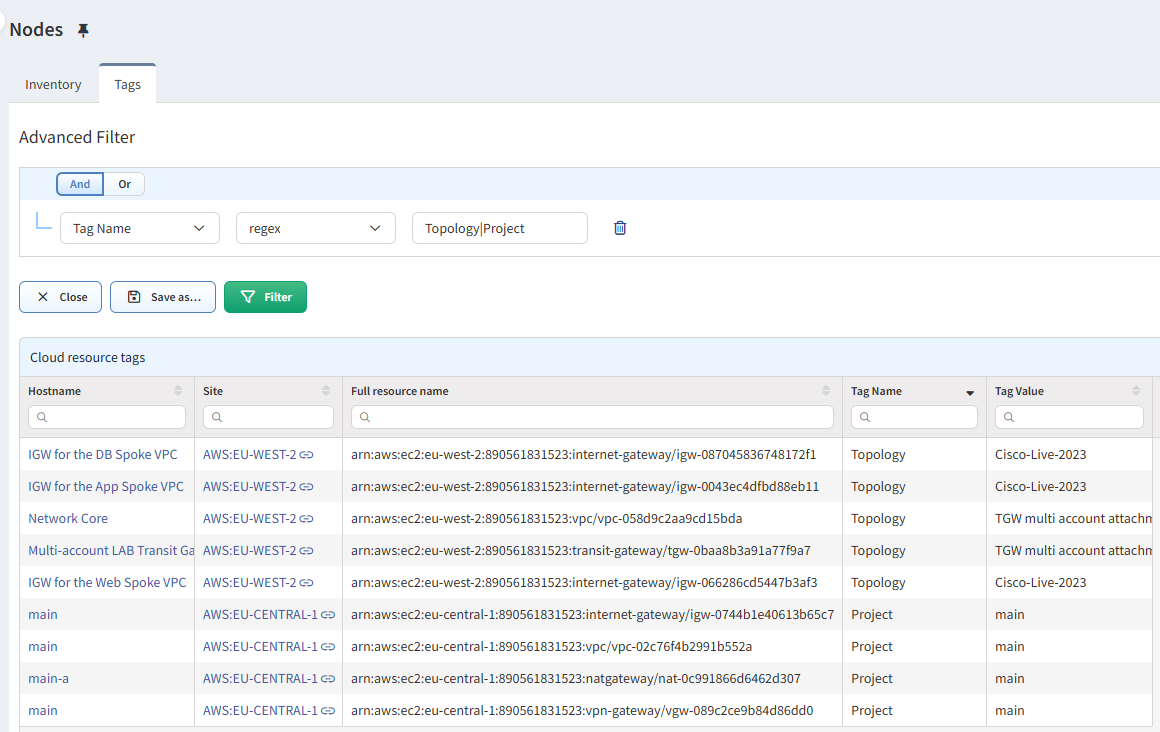This screenshot has width=1160, height=732.
Task: Click the sort icon on the Site column
Action: click(x=324, y=390)
